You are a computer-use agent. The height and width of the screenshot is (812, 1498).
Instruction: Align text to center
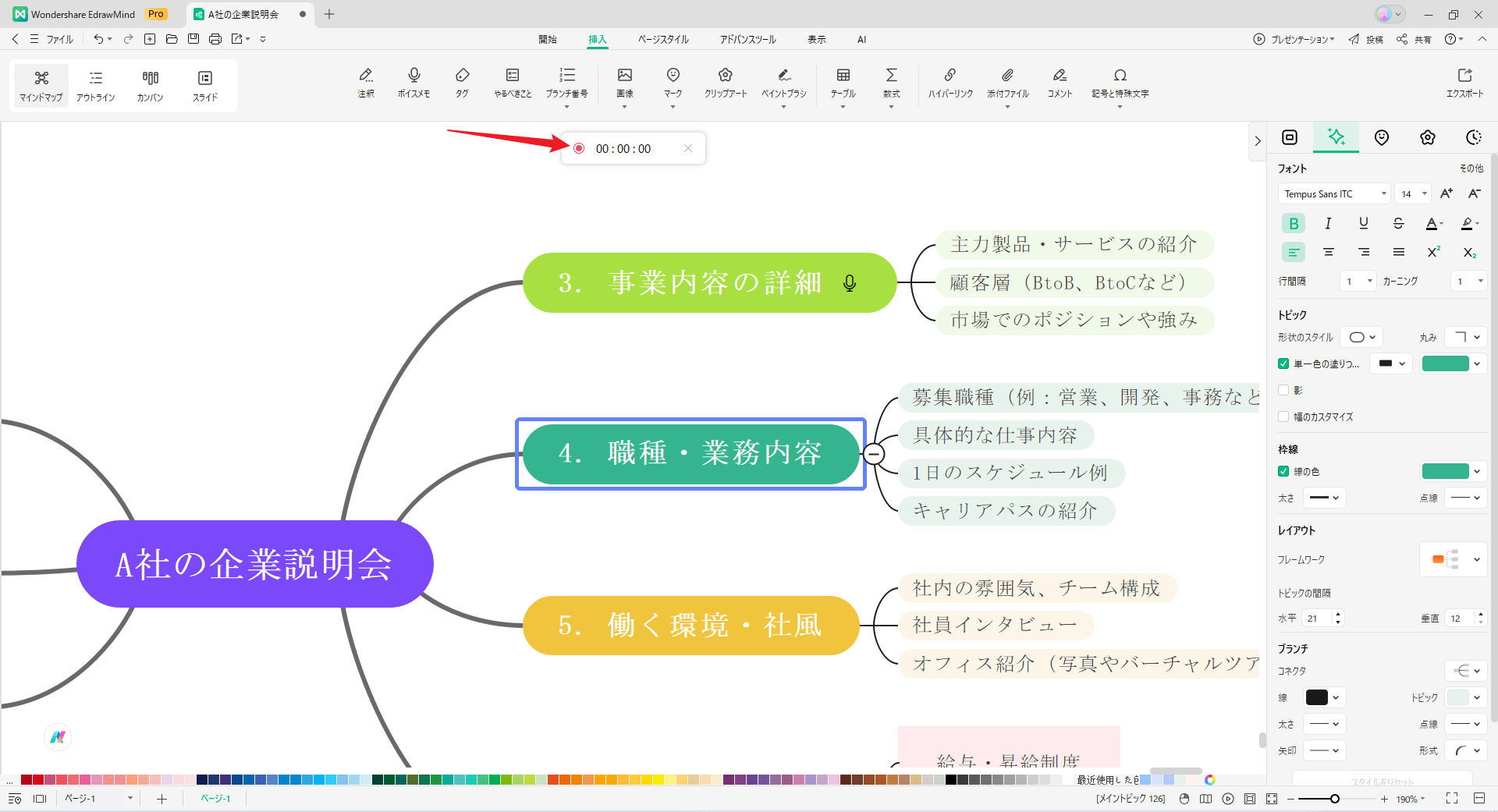coord(1328,252)
